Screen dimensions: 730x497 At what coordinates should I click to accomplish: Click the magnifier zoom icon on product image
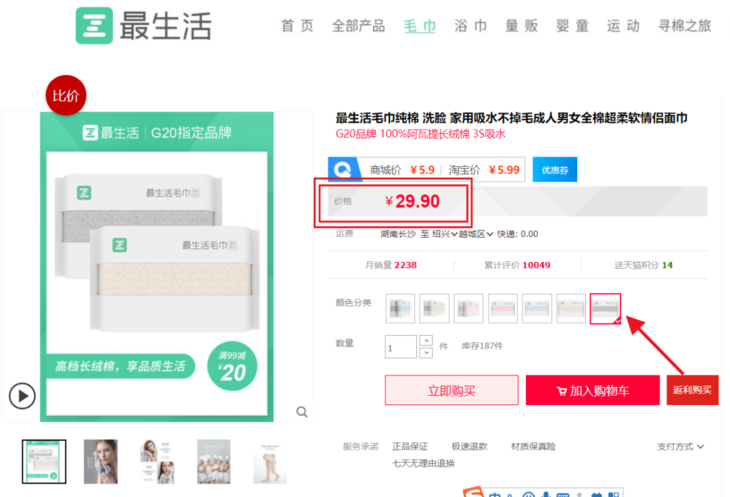(x=302, y=412)
